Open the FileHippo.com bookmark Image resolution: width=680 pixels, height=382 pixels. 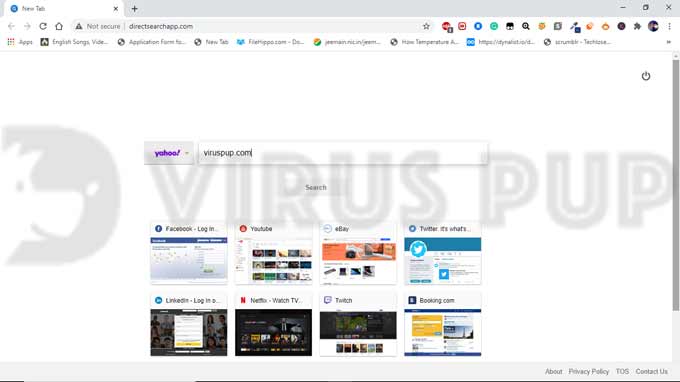pos(270,42)
